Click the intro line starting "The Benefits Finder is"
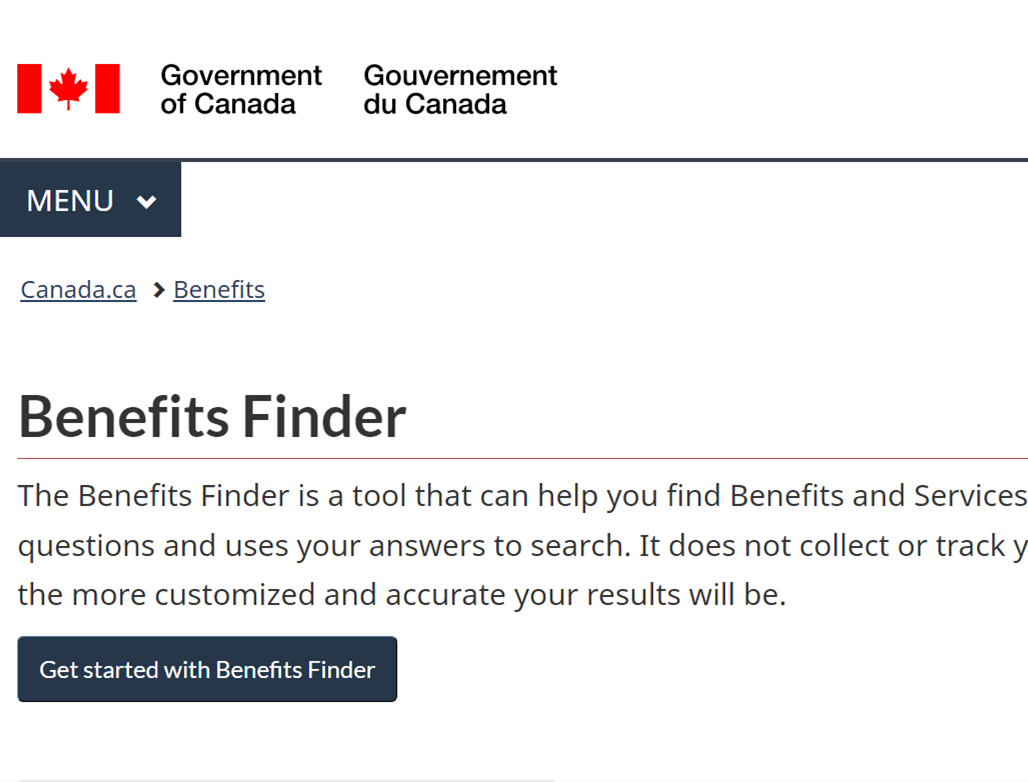The width and height of the screenshot is (1028, 782). [x=523, y=496]
